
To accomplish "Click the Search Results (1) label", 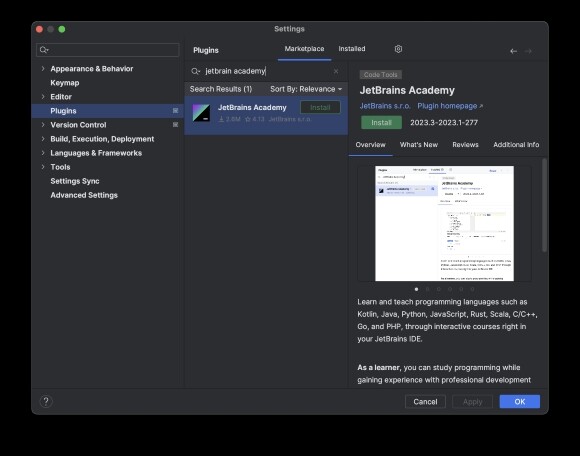I will pos(221,89).
